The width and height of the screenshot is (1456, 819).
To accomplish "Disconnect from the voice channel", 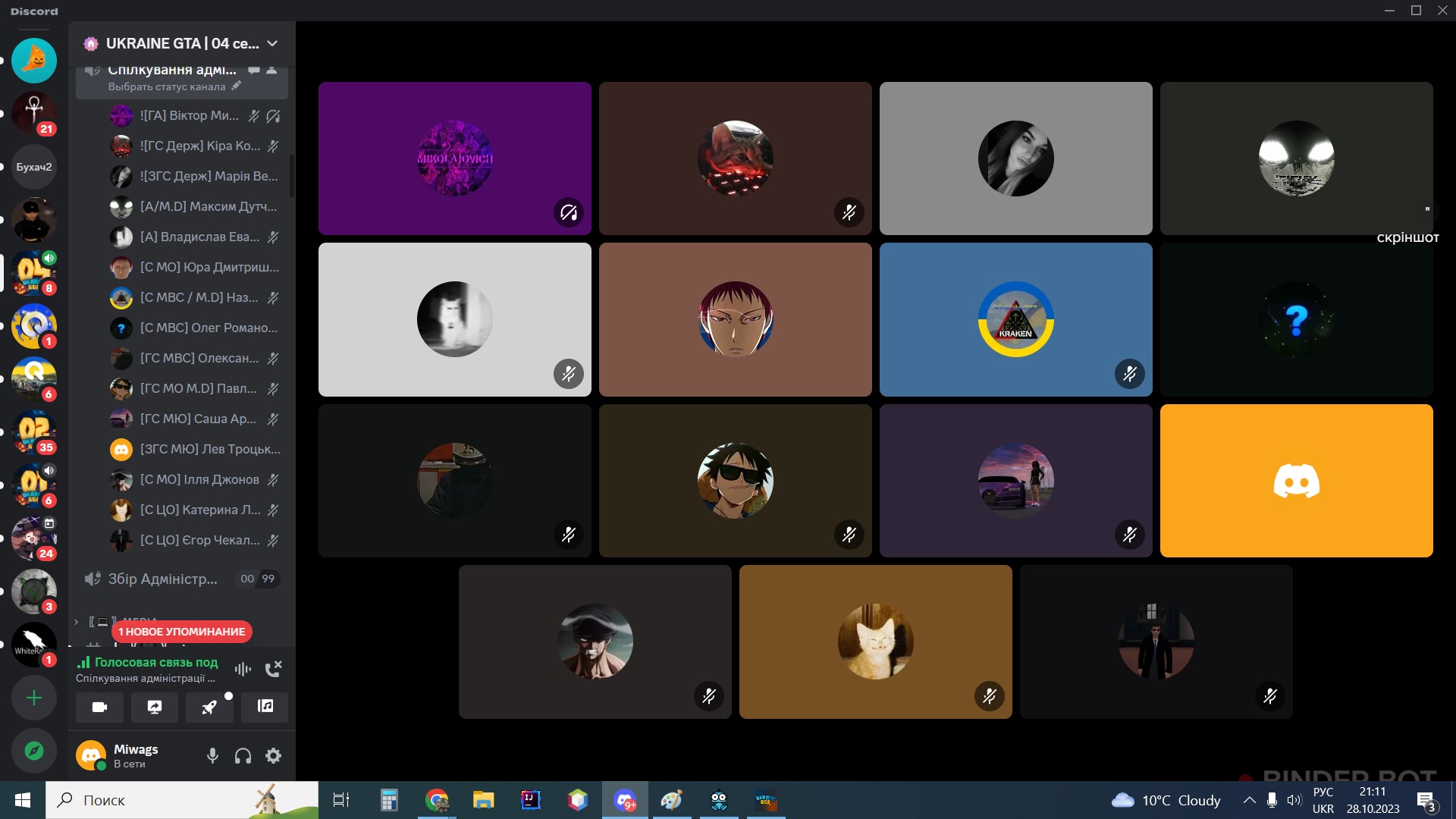I will (273, 669).
